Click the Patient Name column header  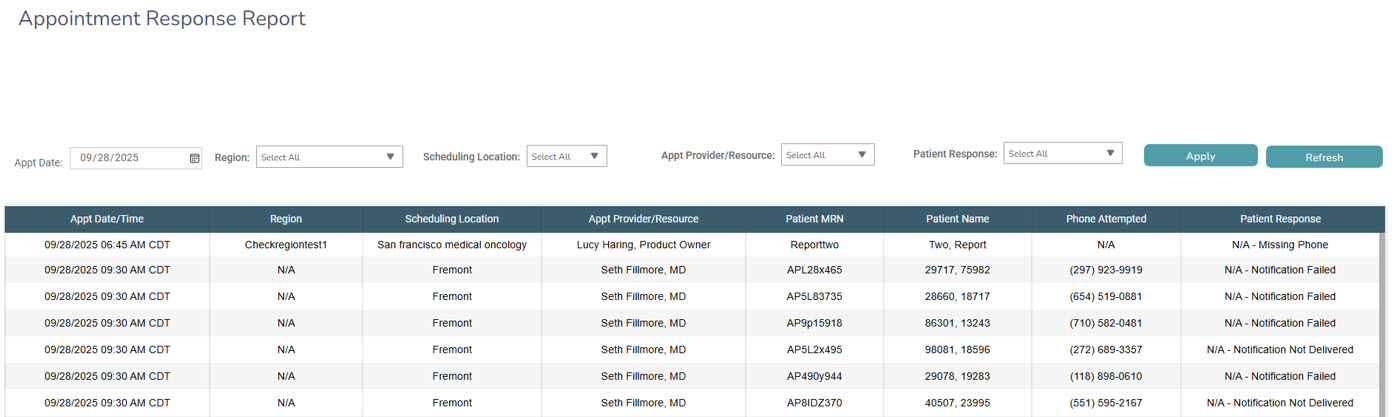pyautogui.click(x=957, y=219)
